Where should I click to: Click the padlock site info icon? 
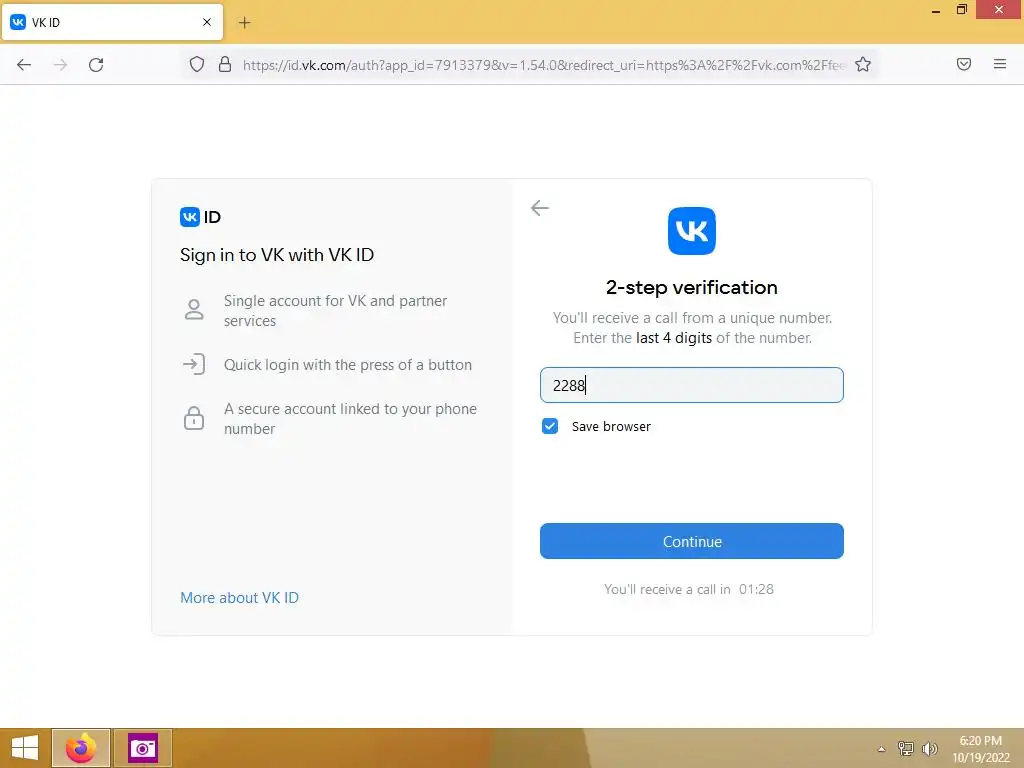[x=225, y=64]
